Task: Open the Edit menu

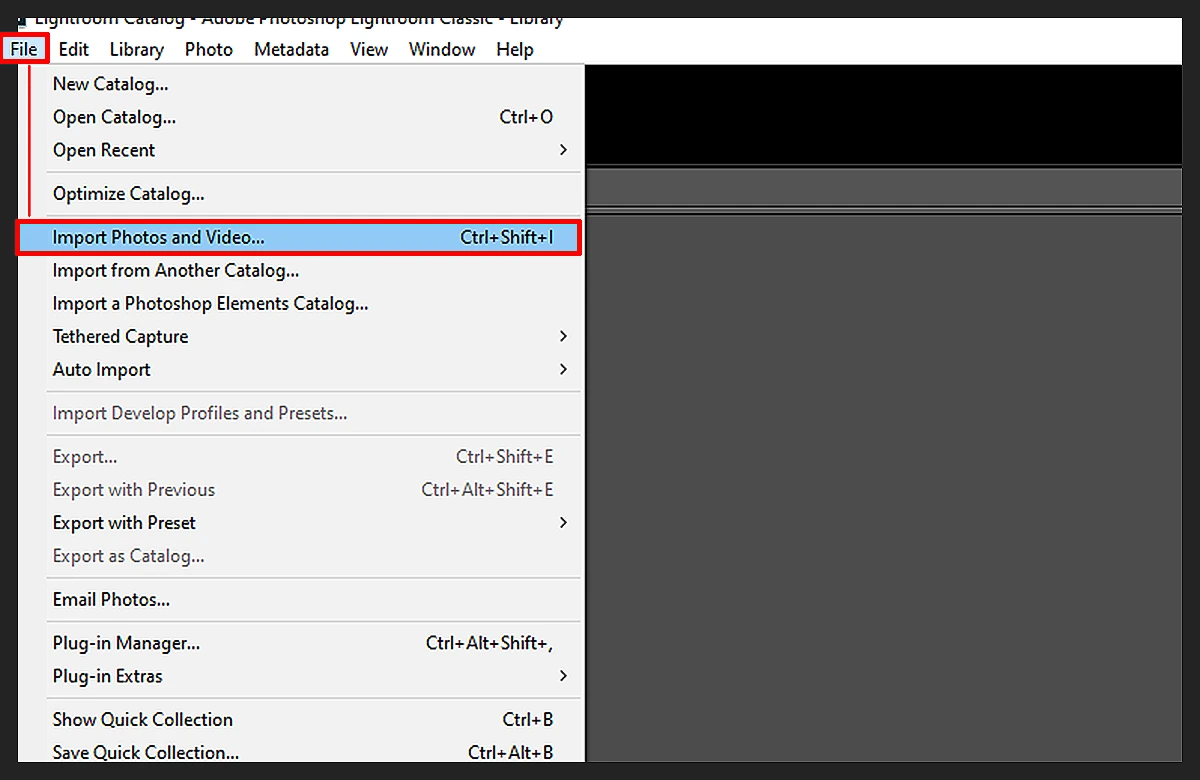Action: click(73, 49)
